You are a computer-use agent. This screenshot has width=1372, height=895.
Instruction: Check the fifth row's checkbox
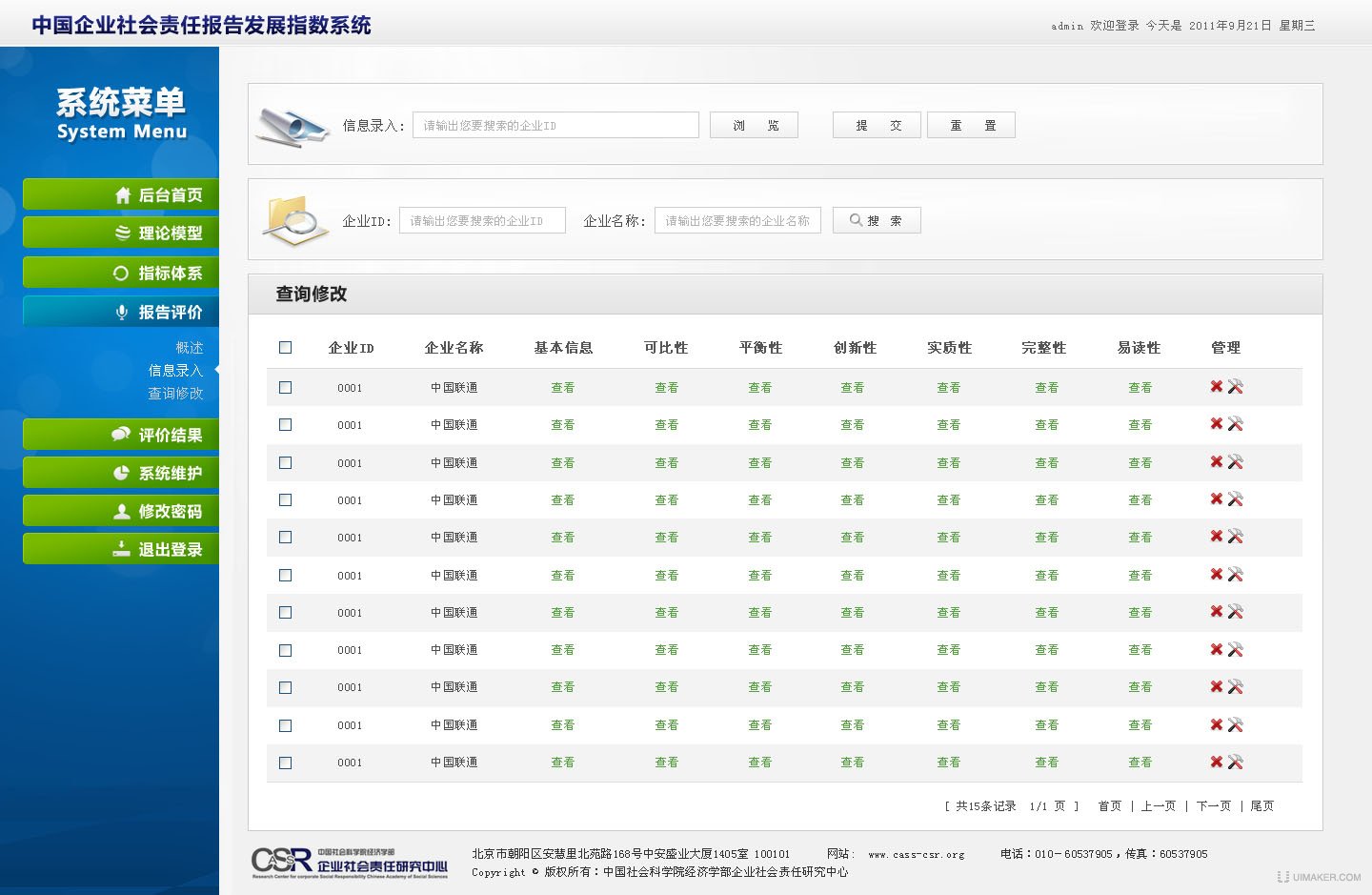[x=285, y=537]
